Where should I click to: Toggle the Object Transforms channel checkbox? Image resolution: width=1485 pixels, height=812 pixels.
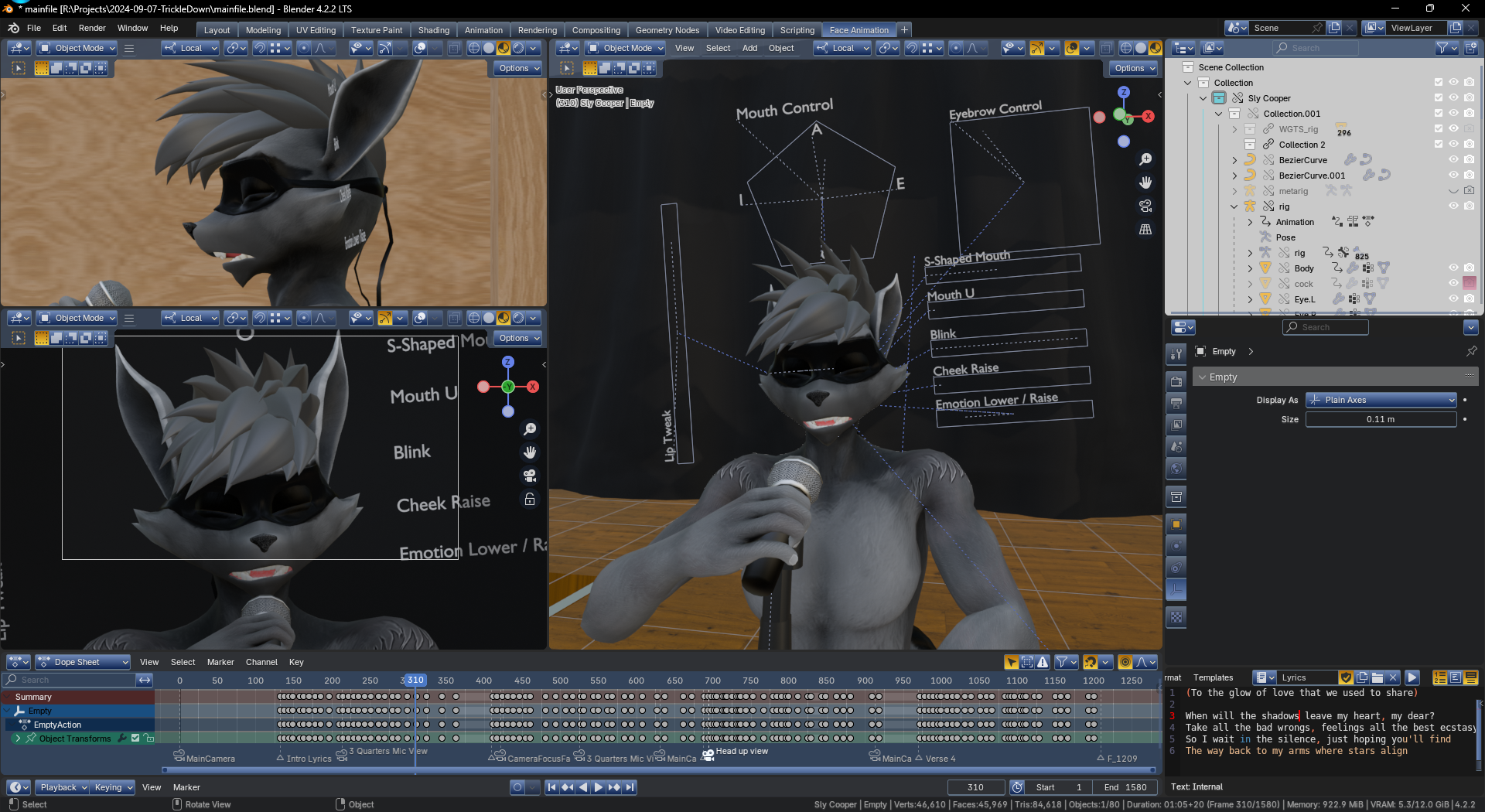(x=135, y=739)
